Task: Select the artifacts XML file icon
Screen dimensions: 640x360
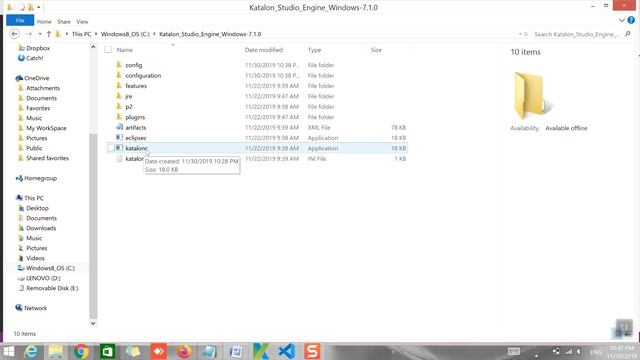Action: [x=119, y=127]
